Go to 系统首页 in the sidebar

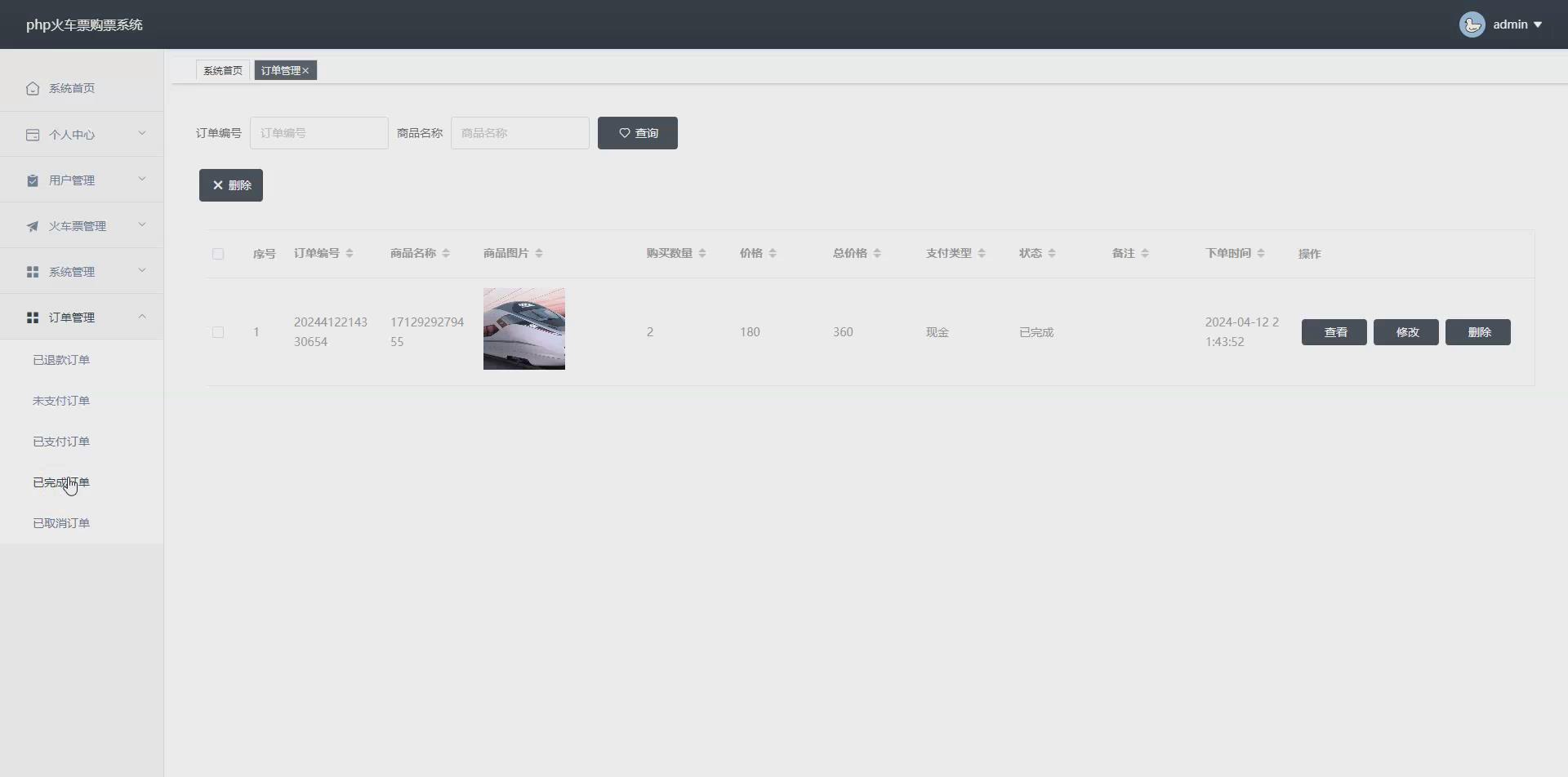pos(82,88)
